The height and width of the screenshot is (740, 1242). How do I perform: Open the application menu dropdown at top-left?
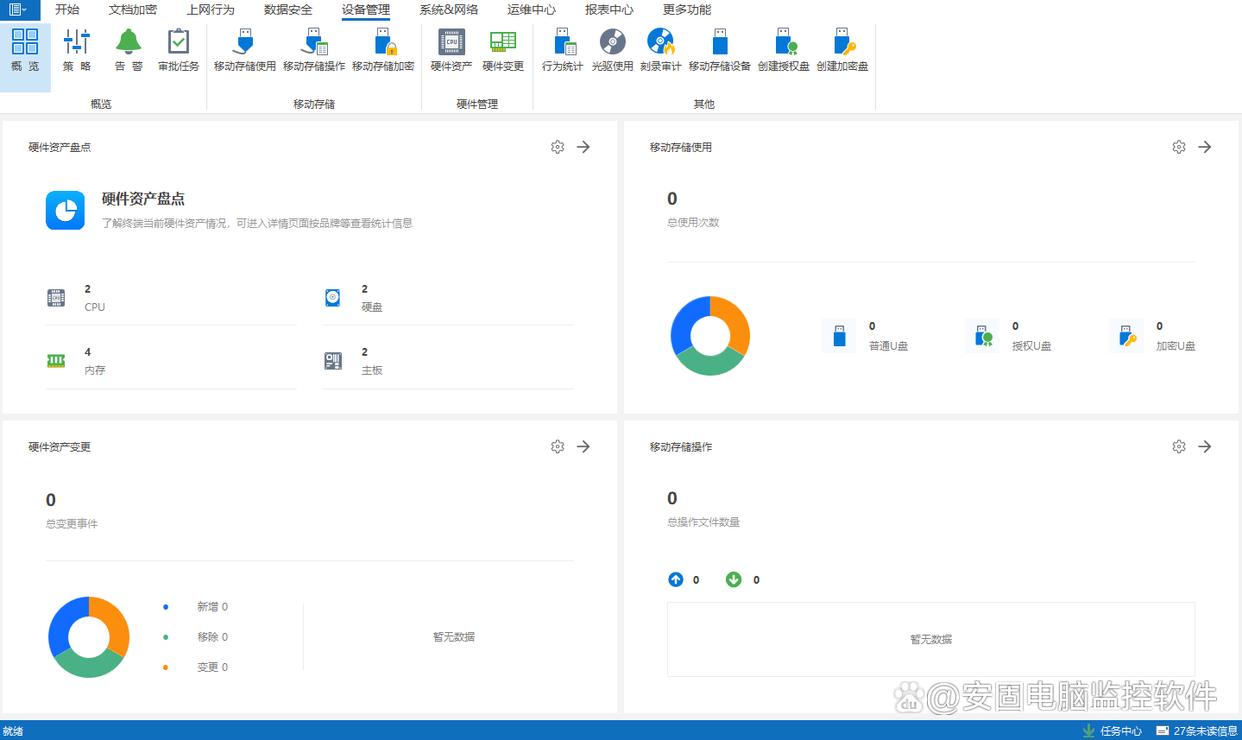(19, 10)
